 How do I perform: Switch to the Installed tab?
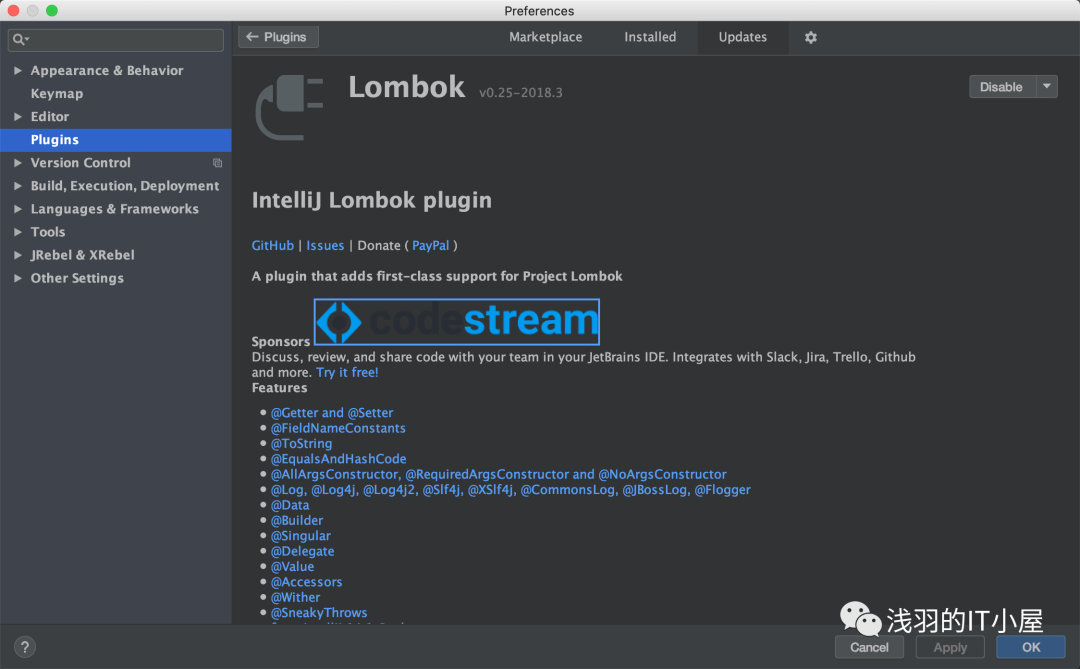pos(650,37)
